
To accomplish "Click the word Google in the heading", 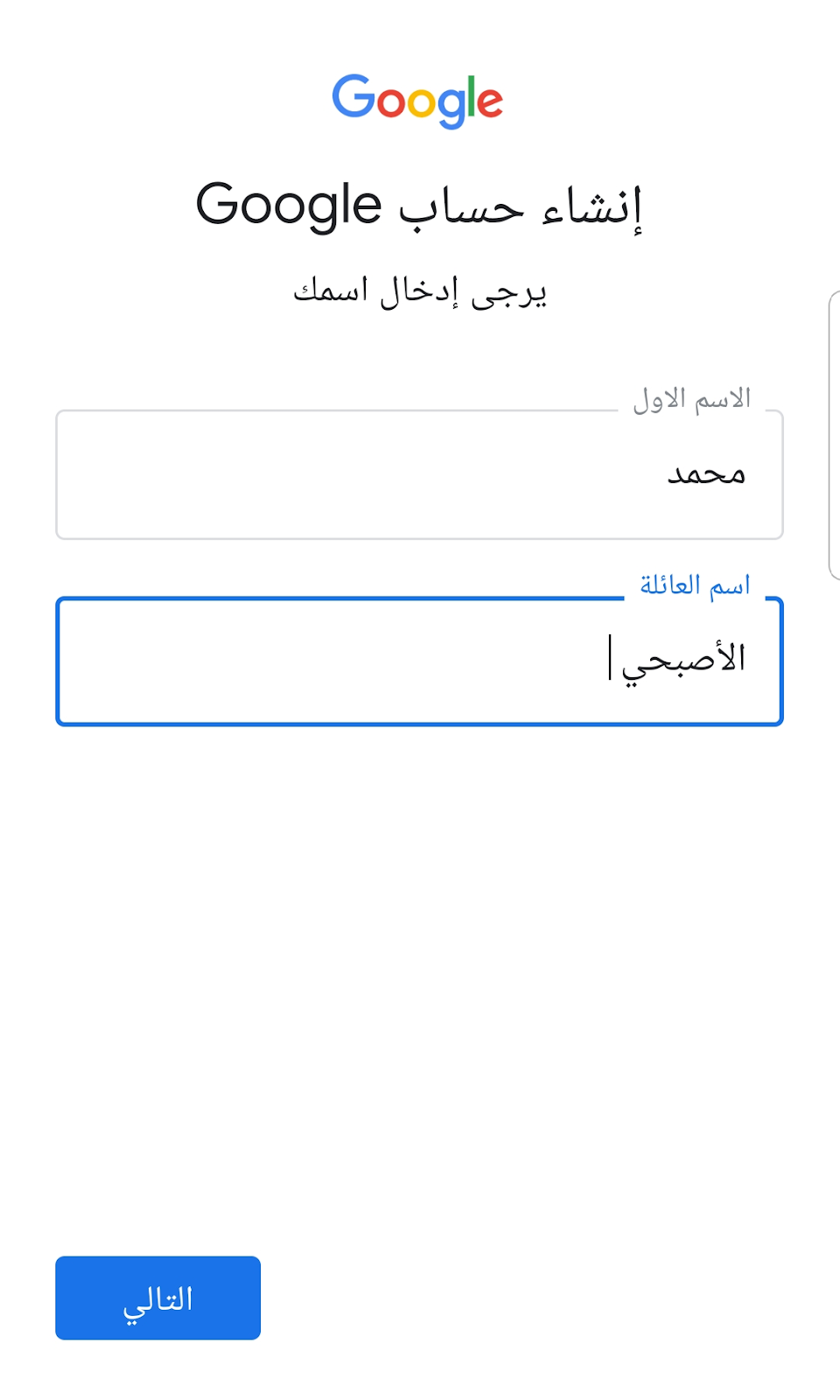I will [x=289, y=206].
